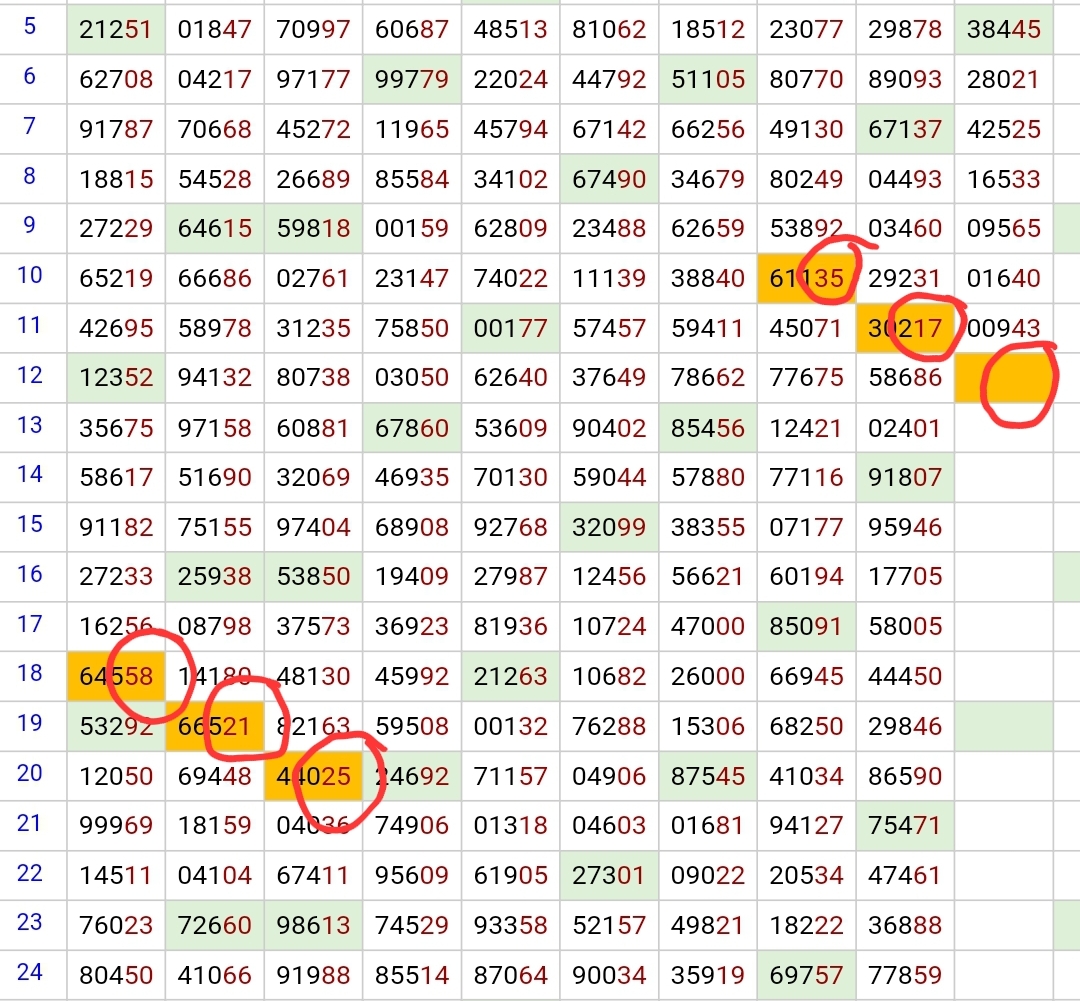
Task: Select the orange cell 66521
Action: point(214,726)
